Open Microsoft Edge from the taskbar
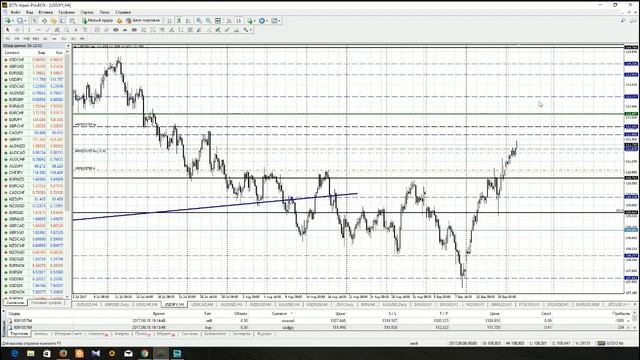Screen dimensions: 640x360 coord(14,353)
